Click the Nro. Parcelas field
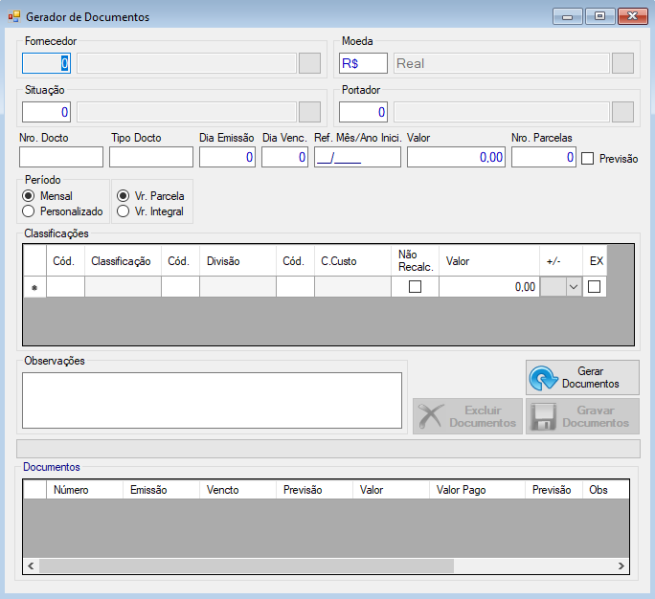This screenshot has height=599, width=655. (x=543, y=157)
